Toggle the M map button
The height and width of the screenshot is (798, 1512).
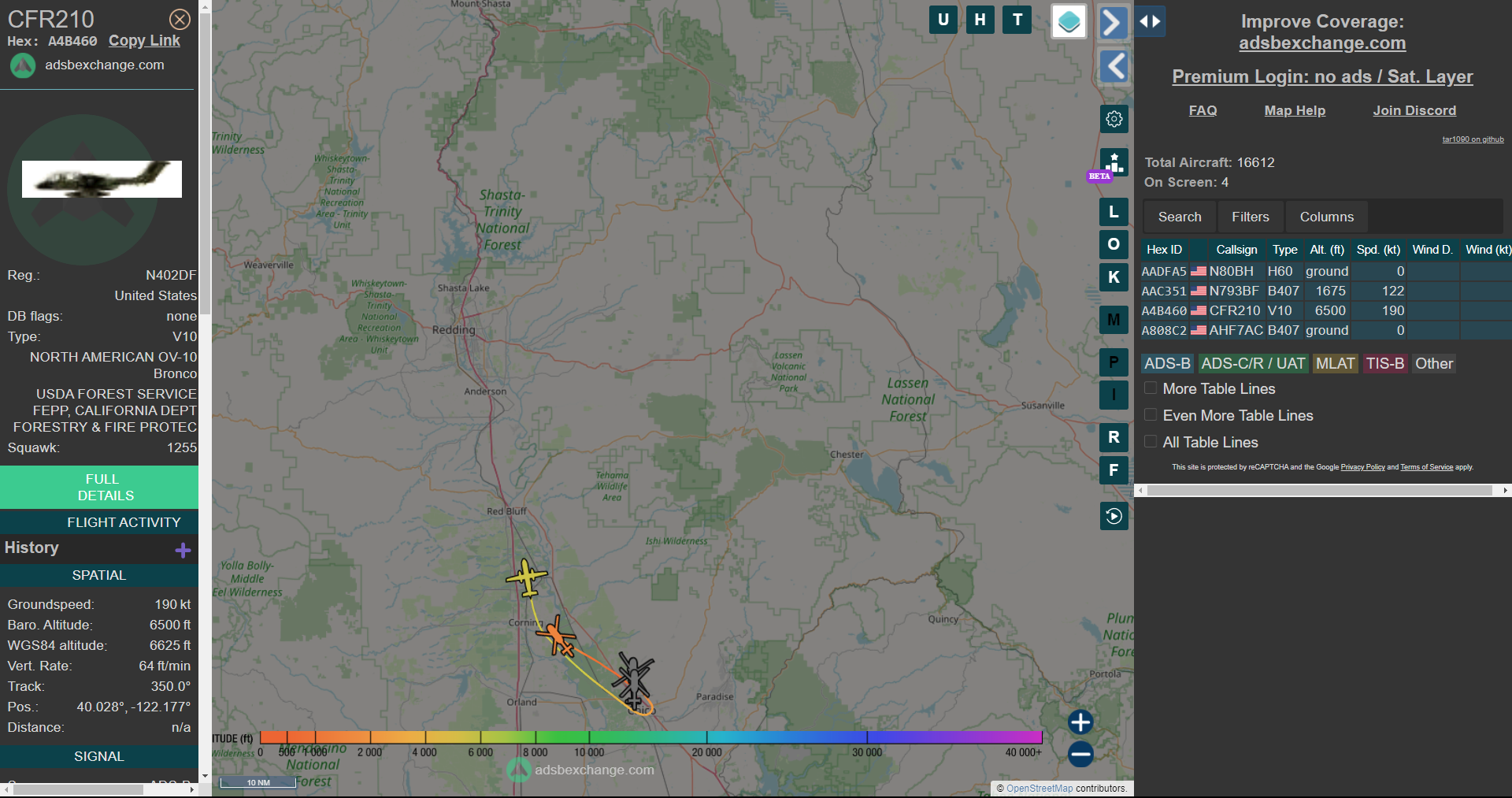[x=1114, y=320]
